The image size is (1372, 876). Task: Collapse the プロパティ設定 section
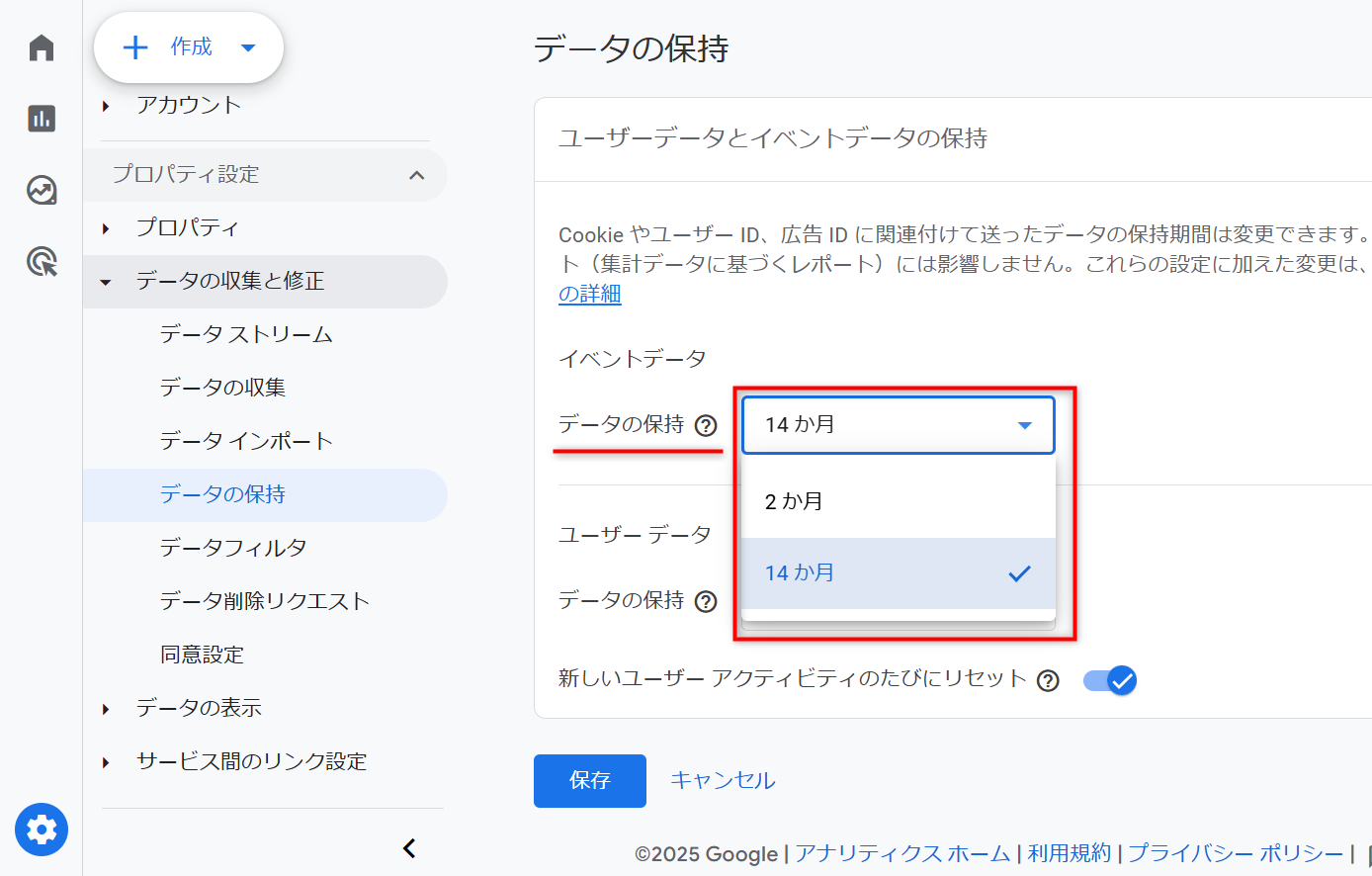click(x=416, y=175)
